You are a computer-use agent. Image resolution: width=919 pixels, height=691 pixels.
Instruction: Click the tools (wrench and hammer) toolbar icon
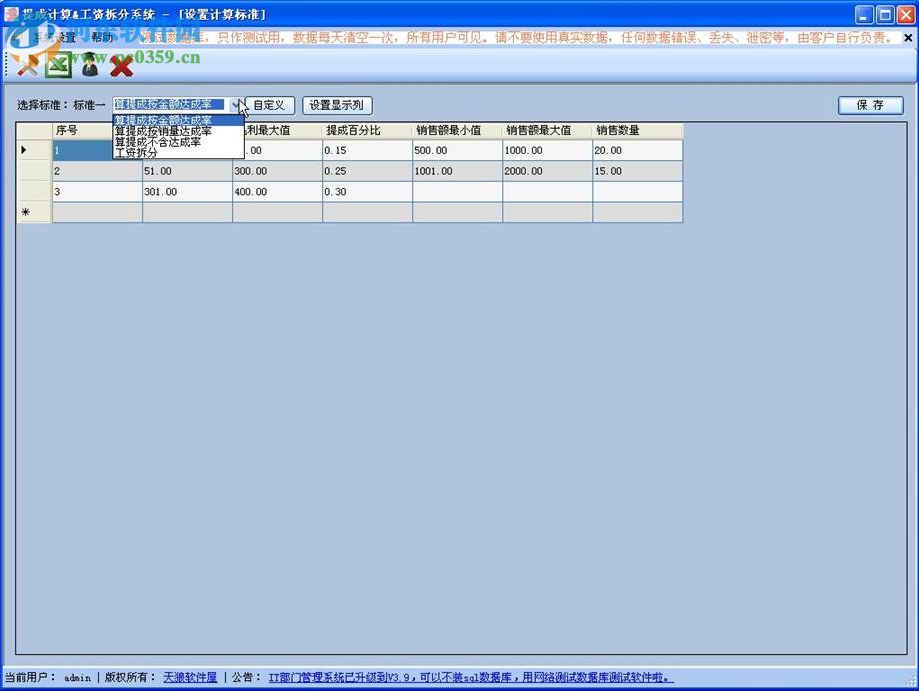pos(27,66)
